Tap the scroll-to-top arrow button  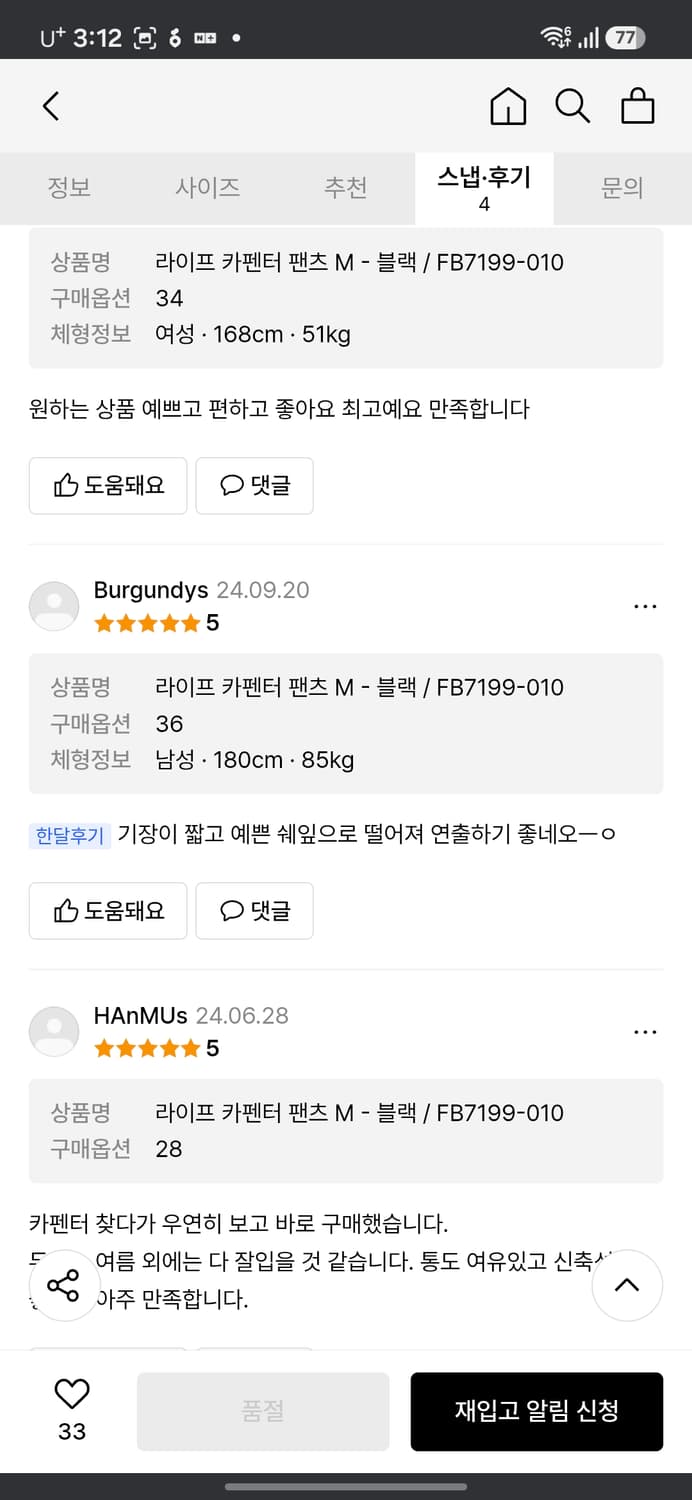(628, 1286)
